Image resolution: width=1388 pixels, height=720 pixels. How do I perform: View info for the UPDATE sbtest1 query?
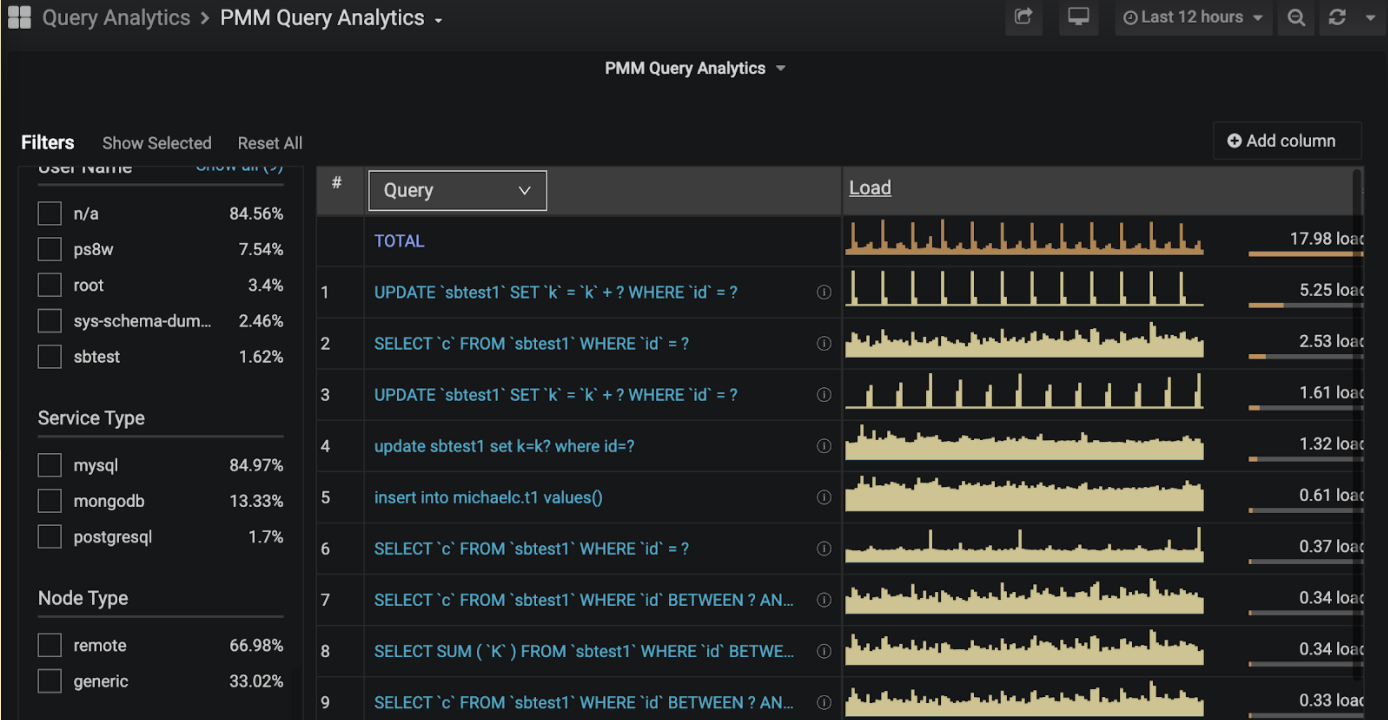(823, 292)
